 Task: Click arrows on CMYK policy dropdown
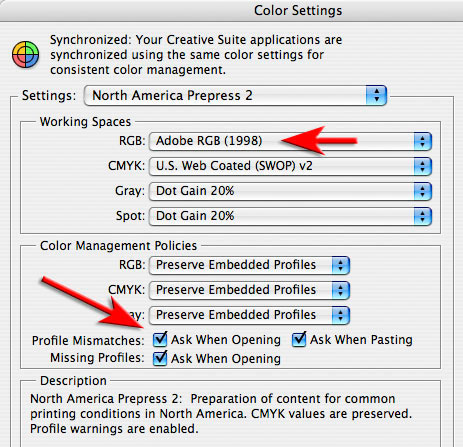pyautogui.click(x=340, y=290)
